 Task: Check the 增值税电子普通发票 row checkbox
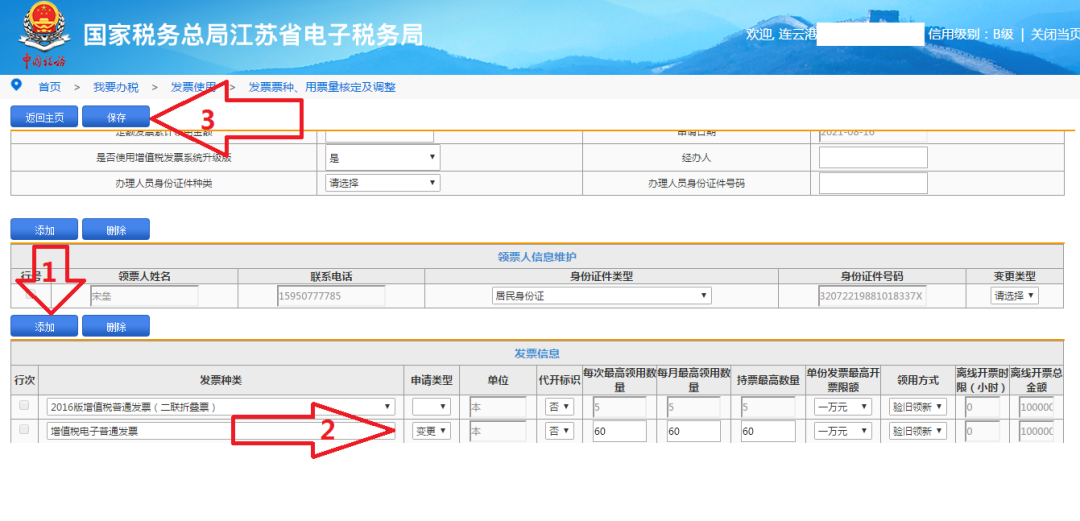click(x=24, y=429)
